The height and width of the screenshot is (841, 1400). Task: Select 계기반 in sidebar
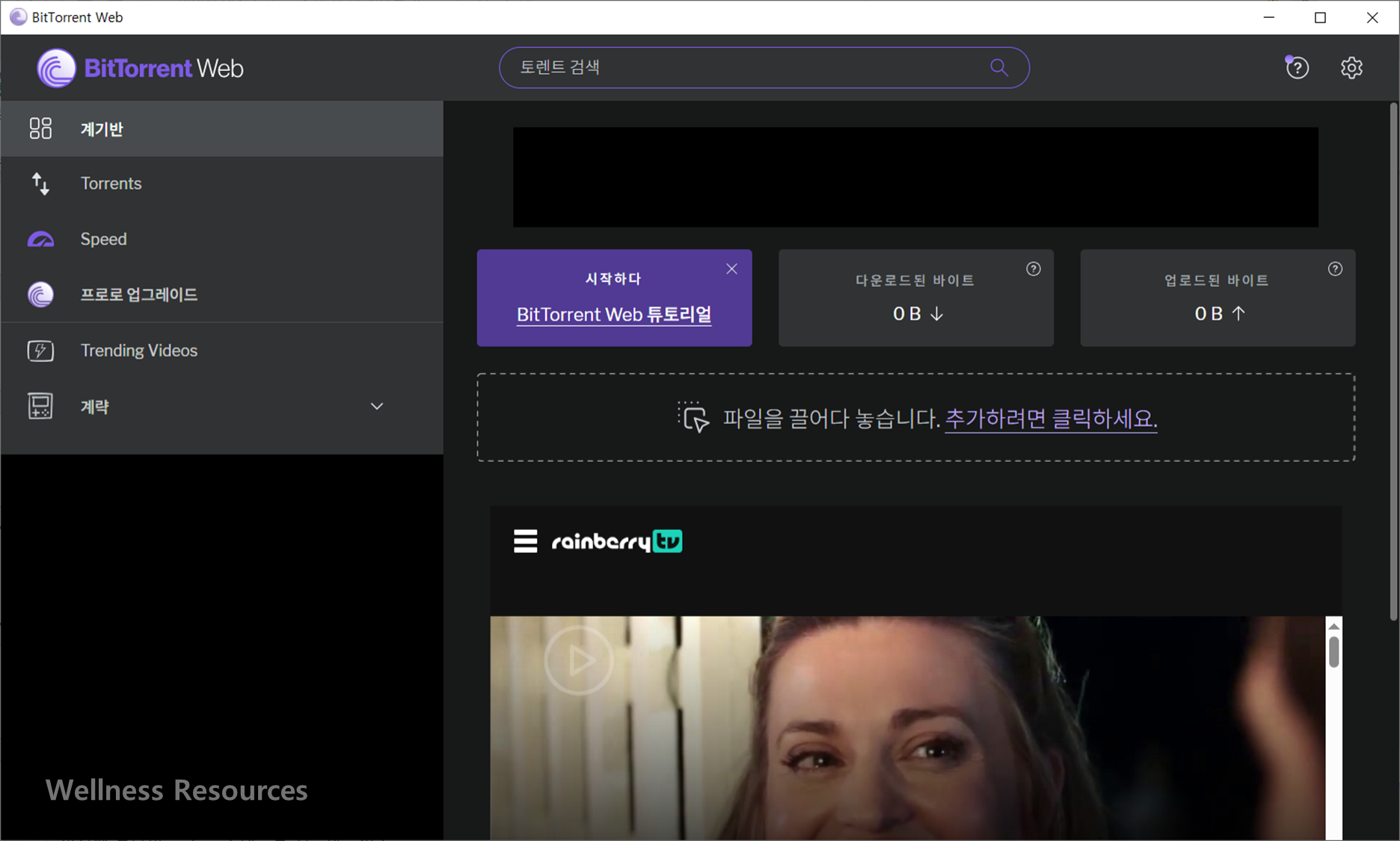pyautogui.click(x=222, y=129)
